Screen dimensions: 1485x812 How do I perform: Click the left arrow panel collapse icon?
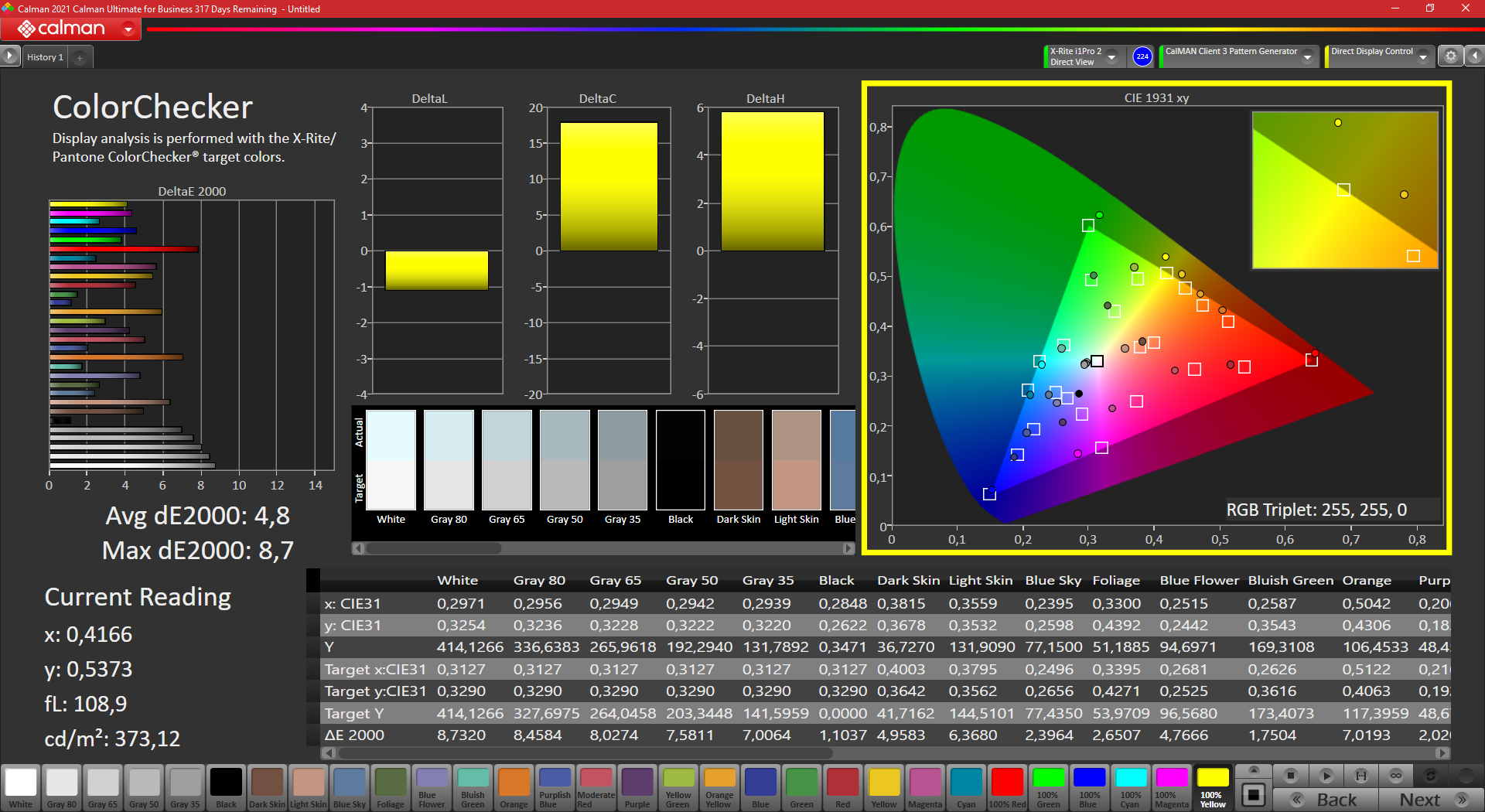point(1474,56)
